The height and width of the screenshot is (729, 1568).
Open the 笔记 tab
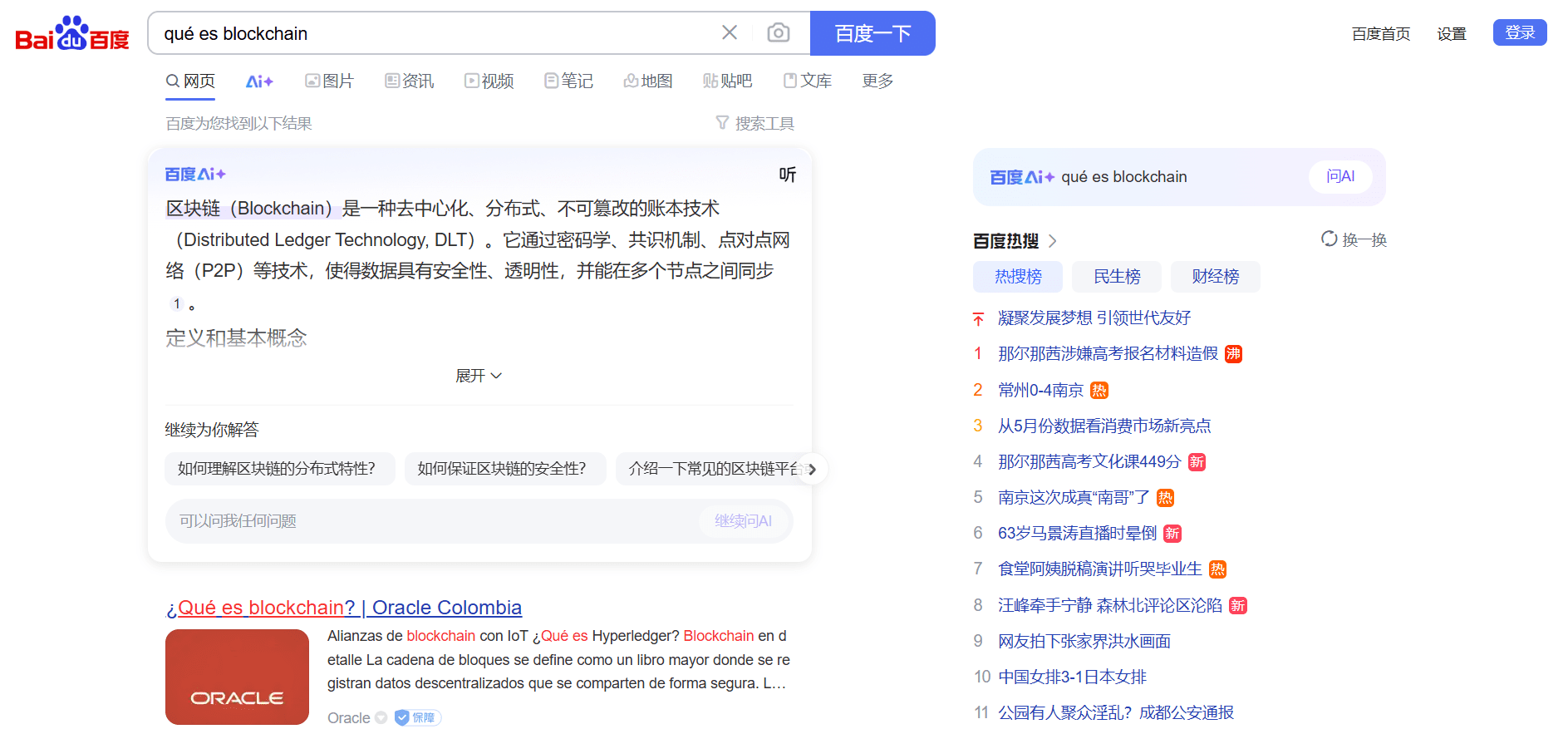[x=568, y=81]
